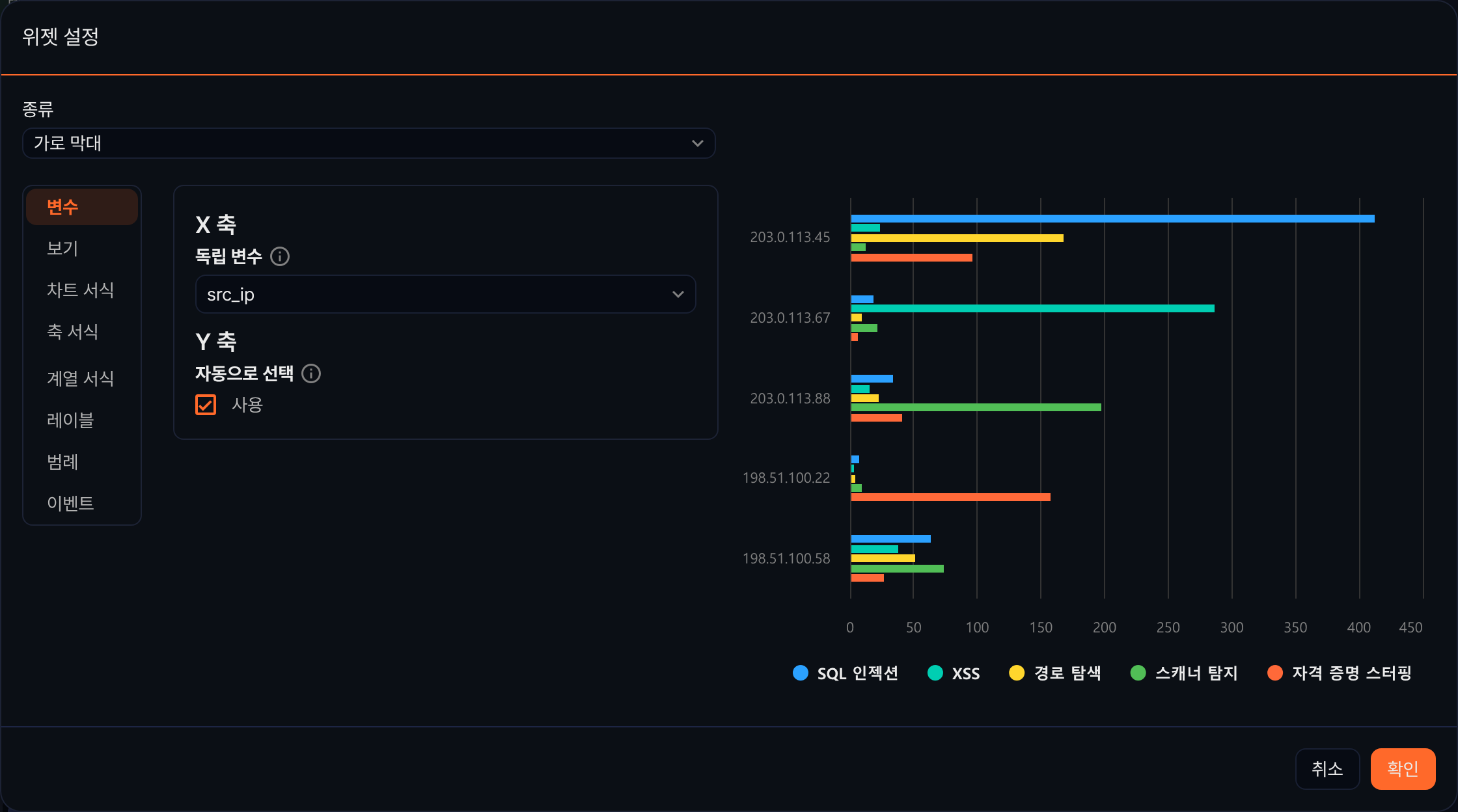Go to the 계열 서식 tab
The height and width of the screenshot is (812, 1458).
[82, 379]
